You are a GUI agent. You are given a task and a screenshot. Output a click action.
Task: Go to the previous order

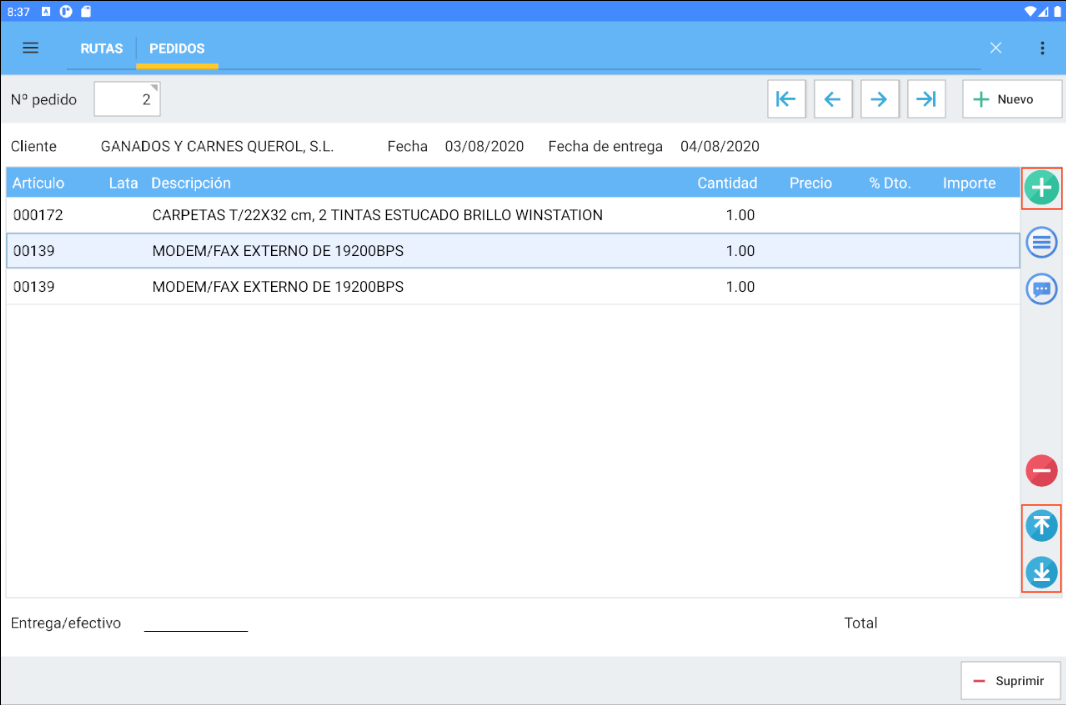pos(833,99)
